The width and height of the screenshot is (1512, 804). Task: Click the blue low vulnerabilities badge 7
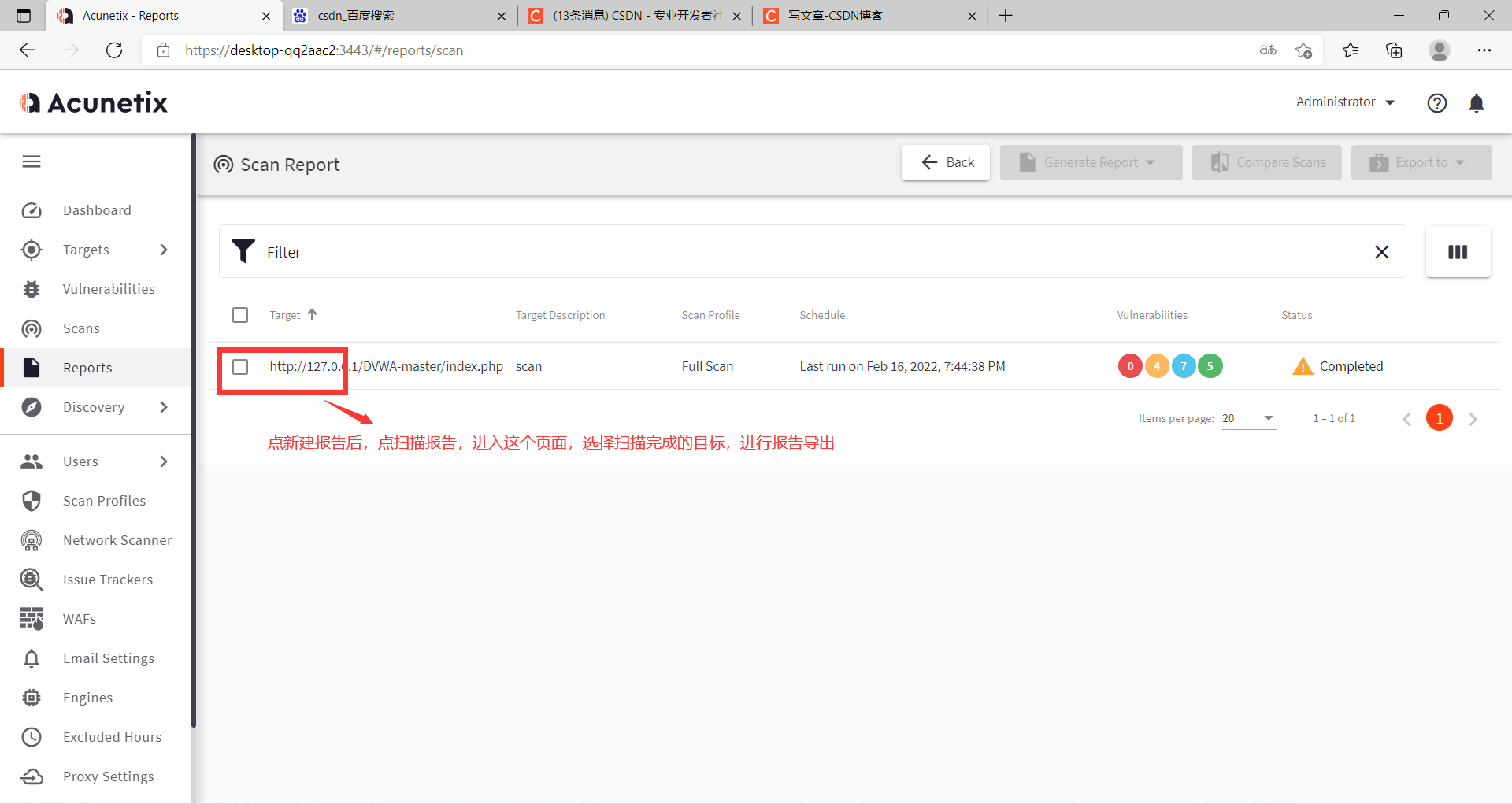1184,366
